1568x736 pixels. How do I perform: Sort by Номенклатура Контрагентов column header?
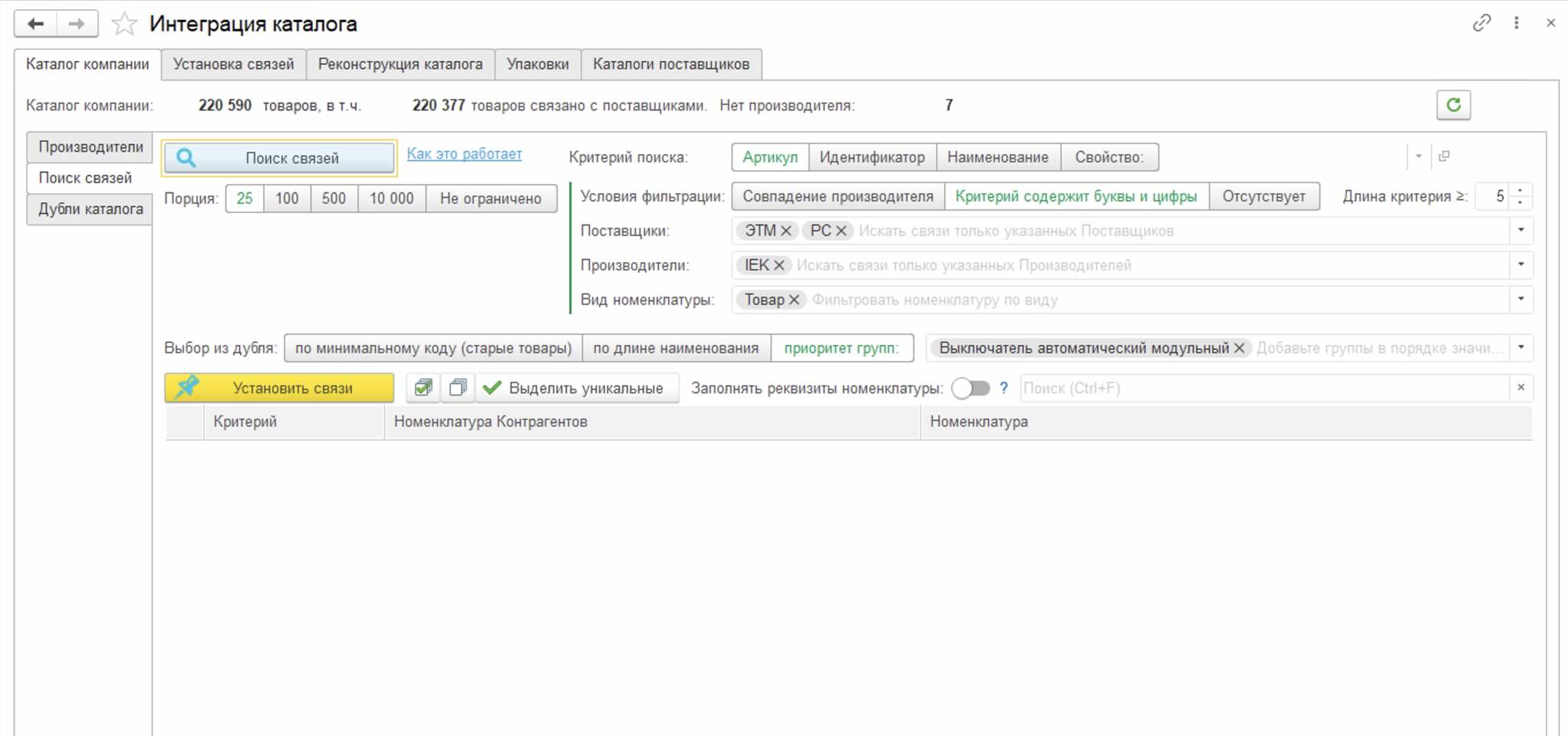pos(652,422)
